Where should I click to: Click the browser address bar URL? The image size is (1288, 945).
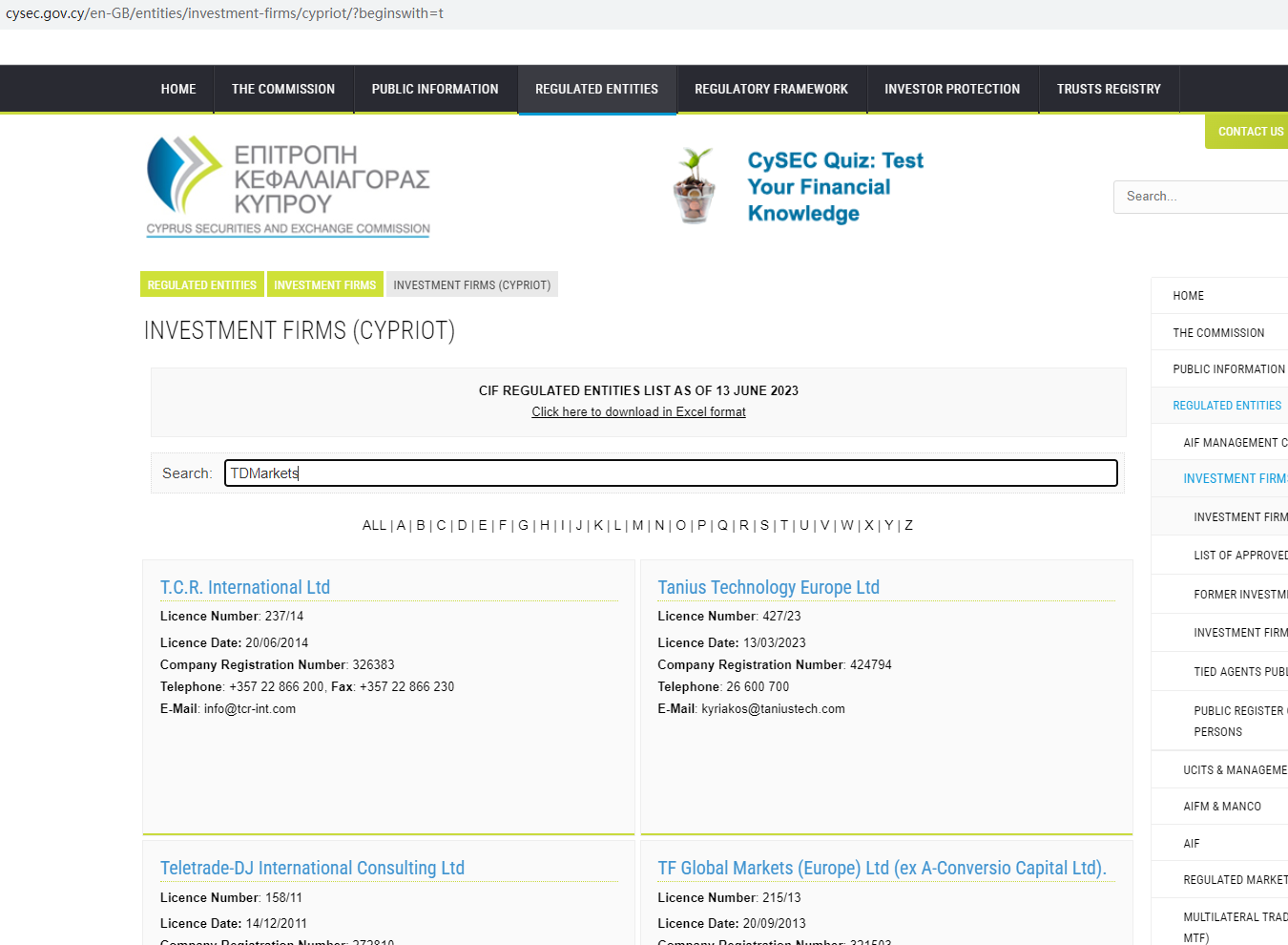[x=225, y=13]
